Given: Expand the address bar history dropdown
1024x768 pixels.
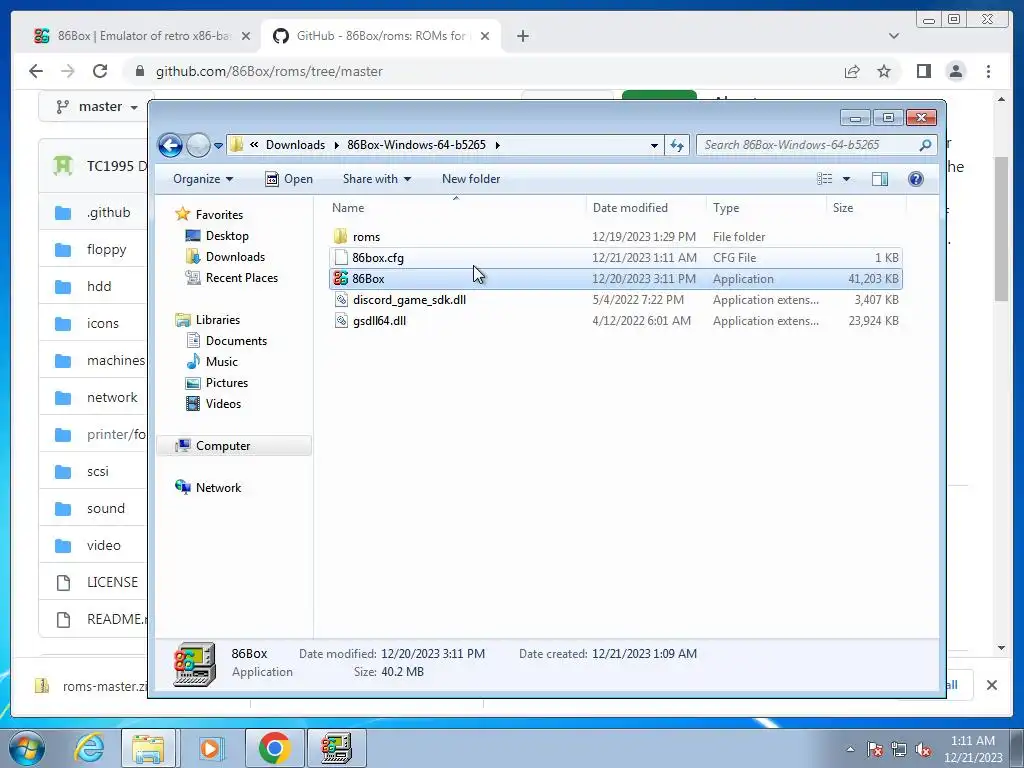Looking at the screenshot, I should [654, 146].
